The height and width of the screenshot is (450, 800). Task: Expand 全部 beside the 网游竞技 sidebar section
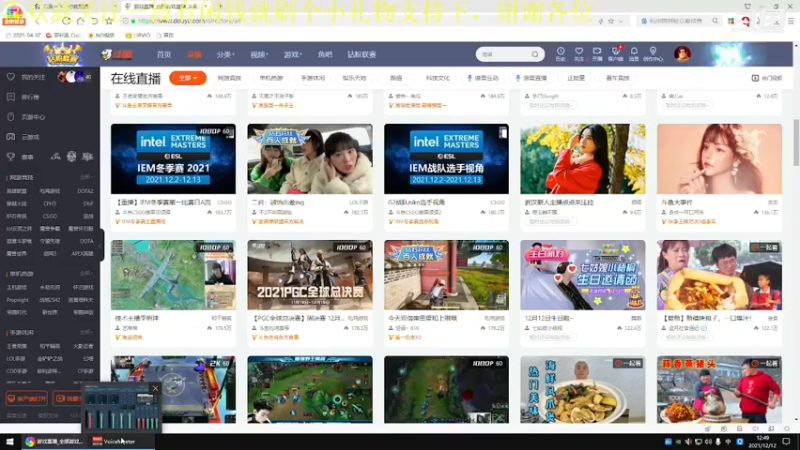(x=86, y=177)
